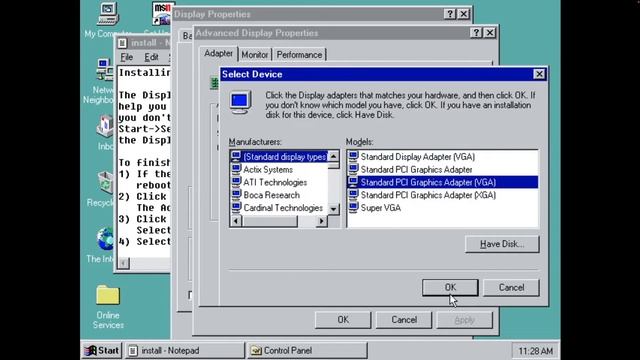Image resolution: width=640 pixels, height=360 pixels.
Task: Click monitor icon beside Actix Systems
Action: coord(236,169)
